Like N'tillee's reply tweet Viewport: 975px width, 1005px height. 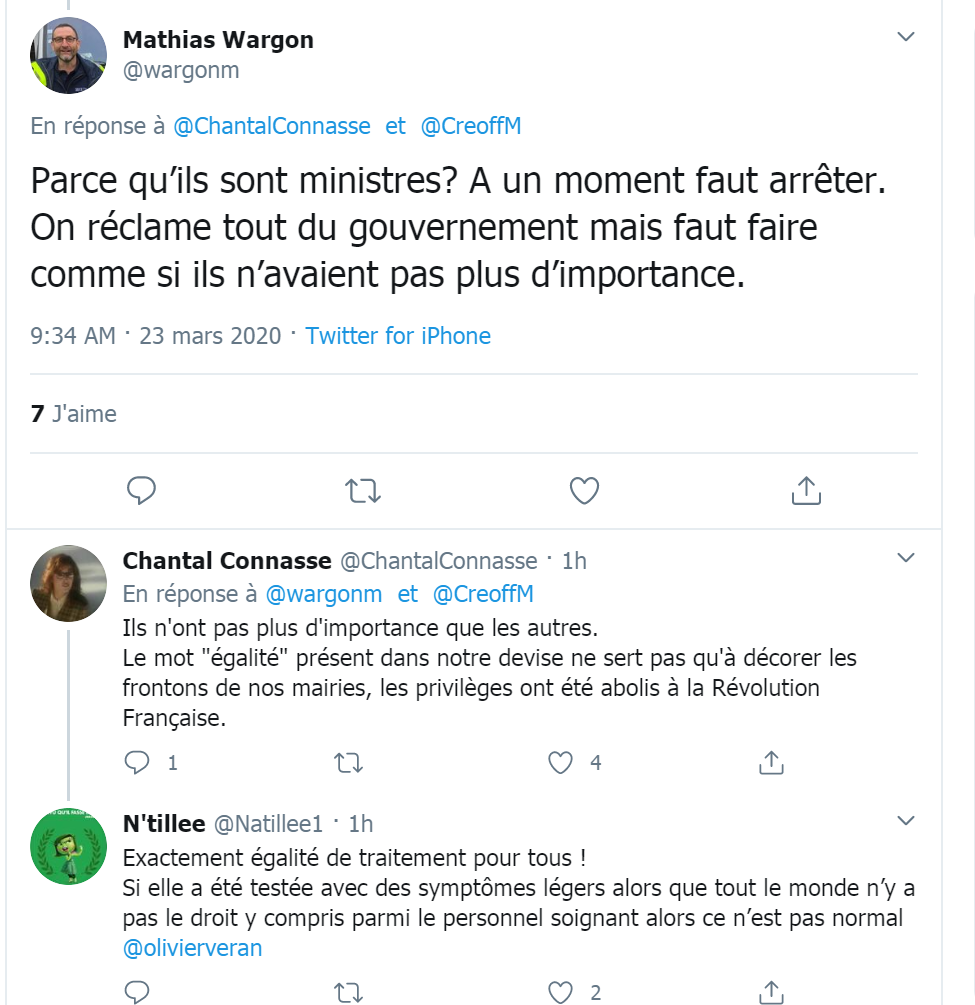(561, 992)
